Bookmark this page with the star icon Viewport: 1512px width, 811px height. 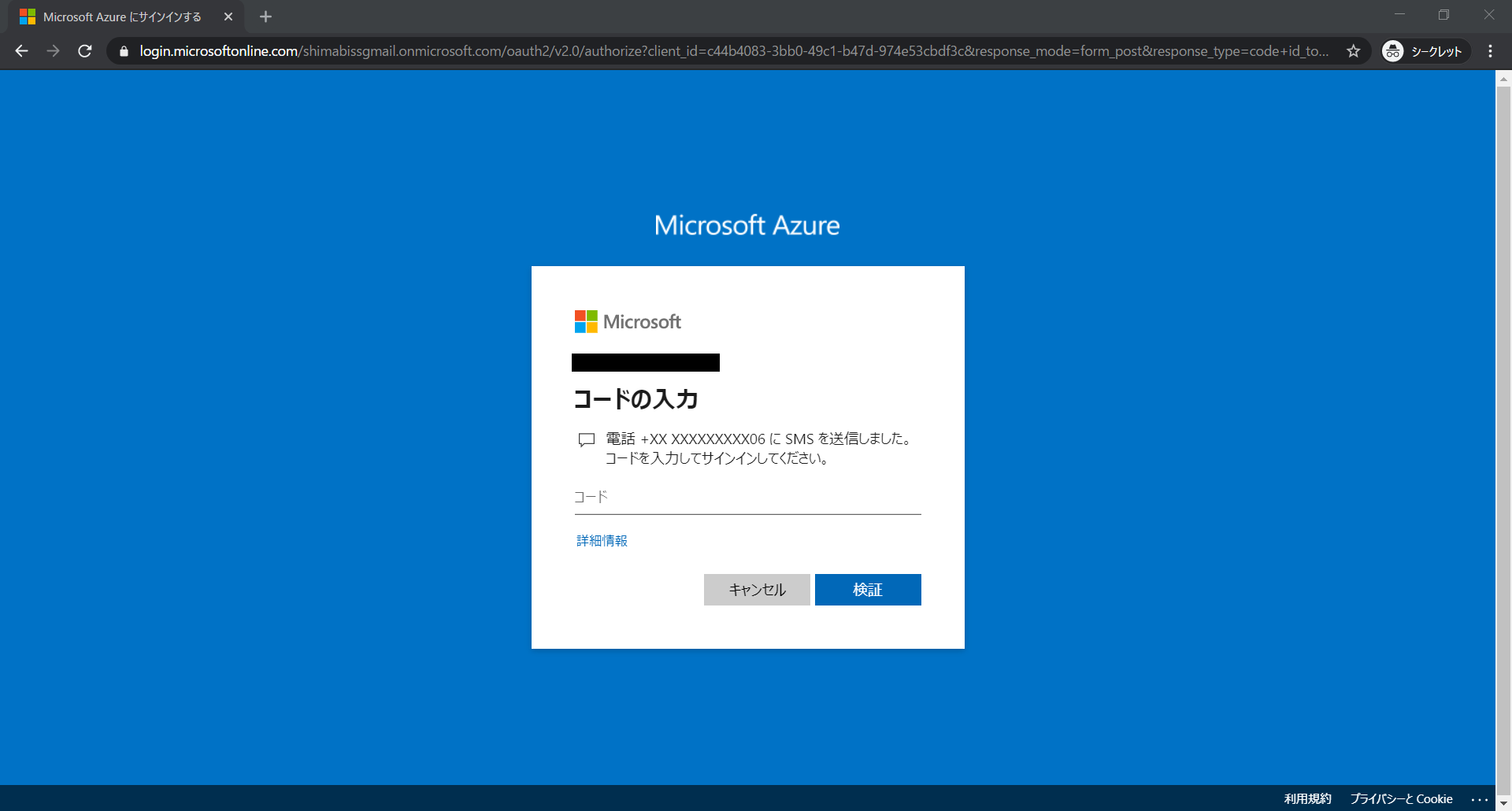point(1353,51)
